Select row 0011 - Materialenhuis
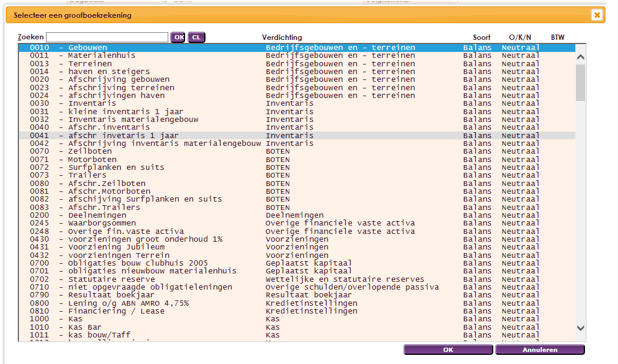This screenshot has width=618, height=364. pyautogui.click(x=297, y=56)
